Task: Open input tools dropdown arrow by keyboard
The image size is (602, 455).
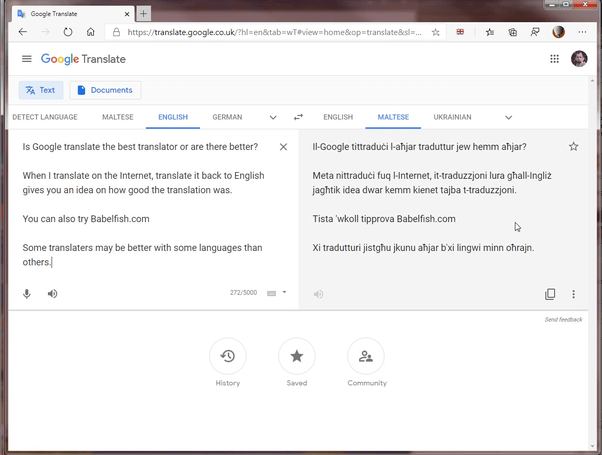Action: 284,292
